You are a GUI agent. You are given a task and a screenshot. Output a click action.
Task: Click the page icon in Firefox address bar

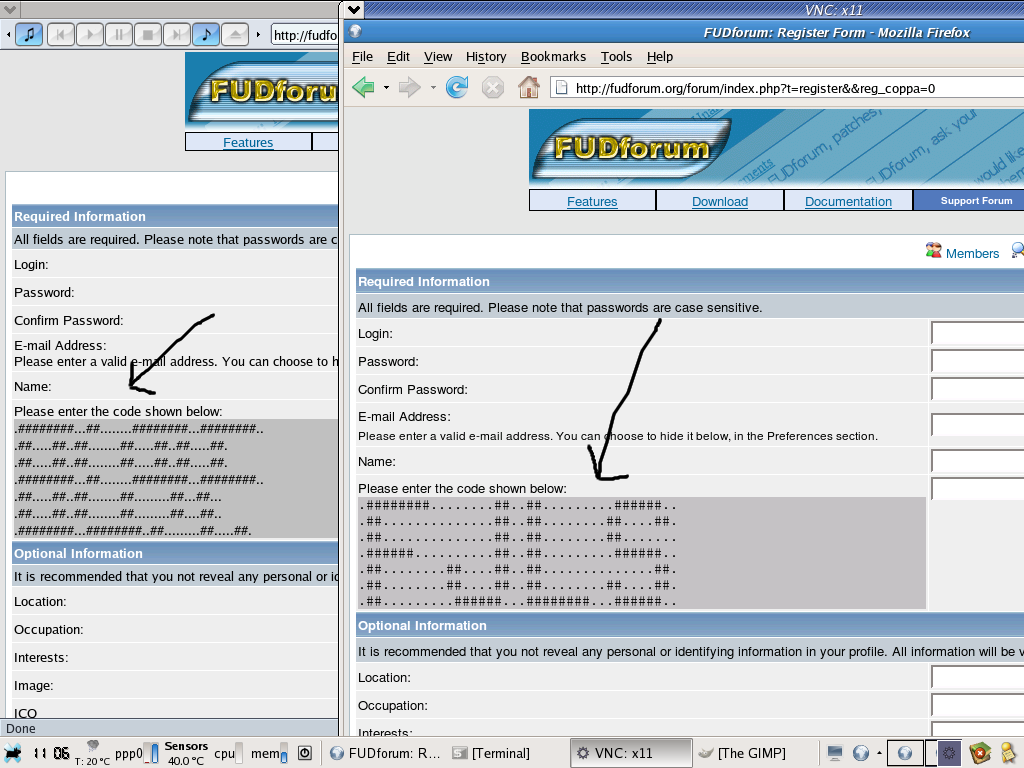pyautogui.click(x=562, y=88)
